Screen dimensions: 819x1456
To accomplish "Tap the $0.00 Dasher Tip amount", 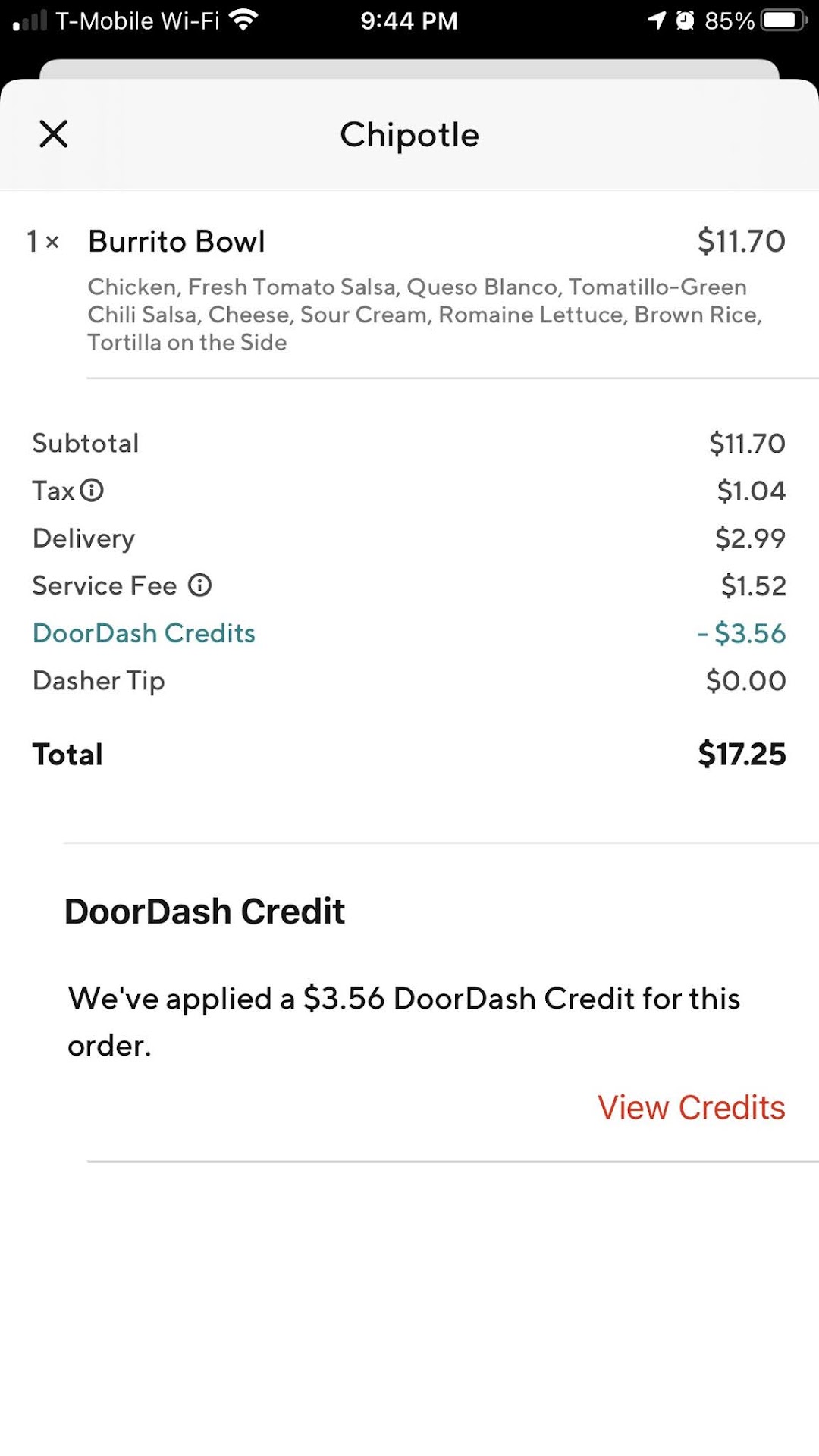I will point(745,680).
